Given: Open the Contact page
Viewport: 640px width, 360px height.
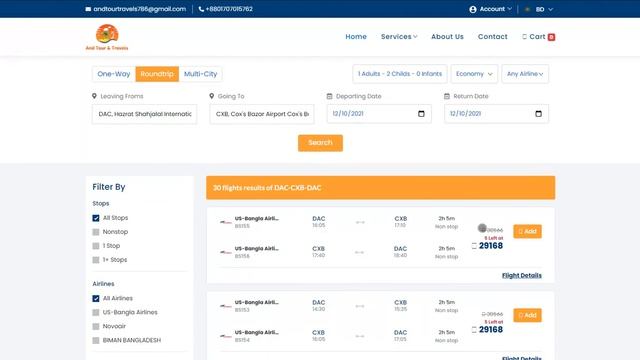Looking at the screenshot, I should 493,37.
